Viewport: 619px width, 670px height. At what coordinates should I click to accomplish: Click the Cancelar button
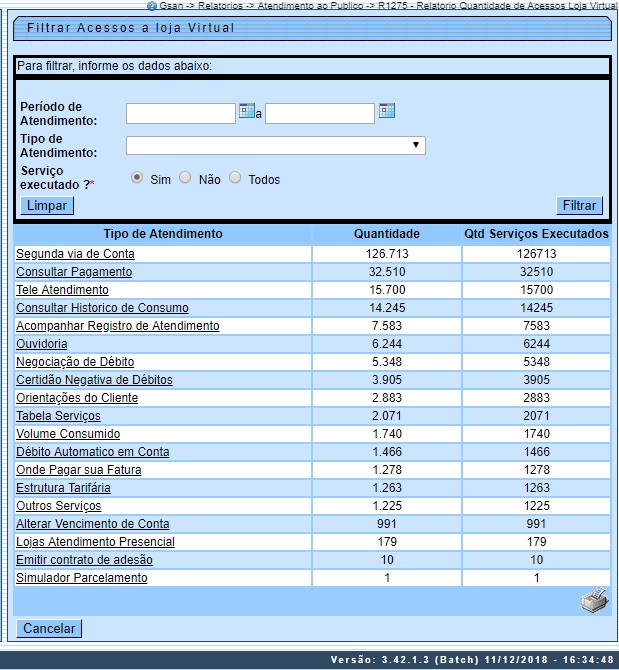(49, 629)
